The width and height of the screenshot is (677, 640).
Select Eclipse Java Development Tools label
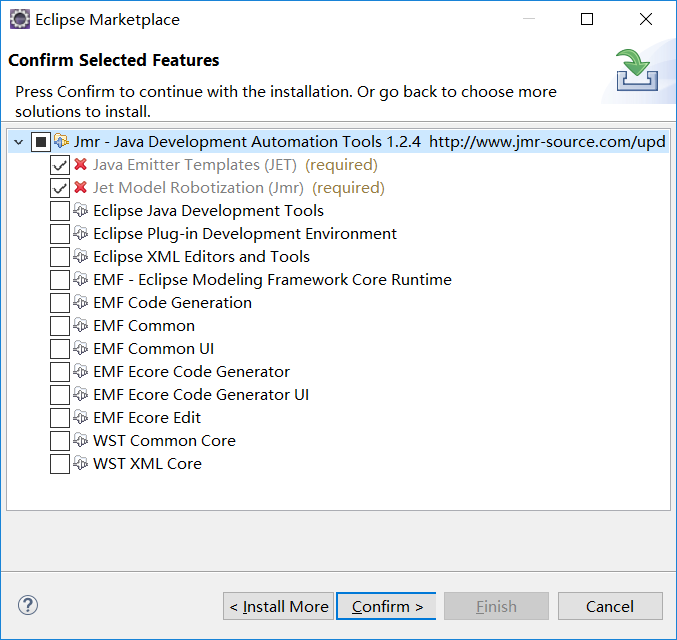(209, 211)
